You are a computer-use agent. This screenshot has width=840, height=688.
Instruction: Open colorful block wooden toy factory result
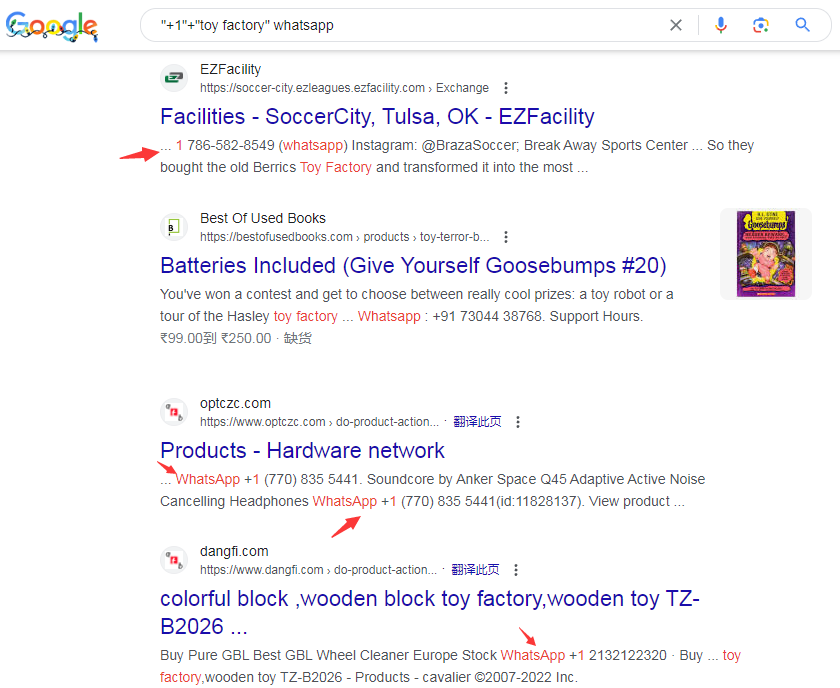point(430,599)
